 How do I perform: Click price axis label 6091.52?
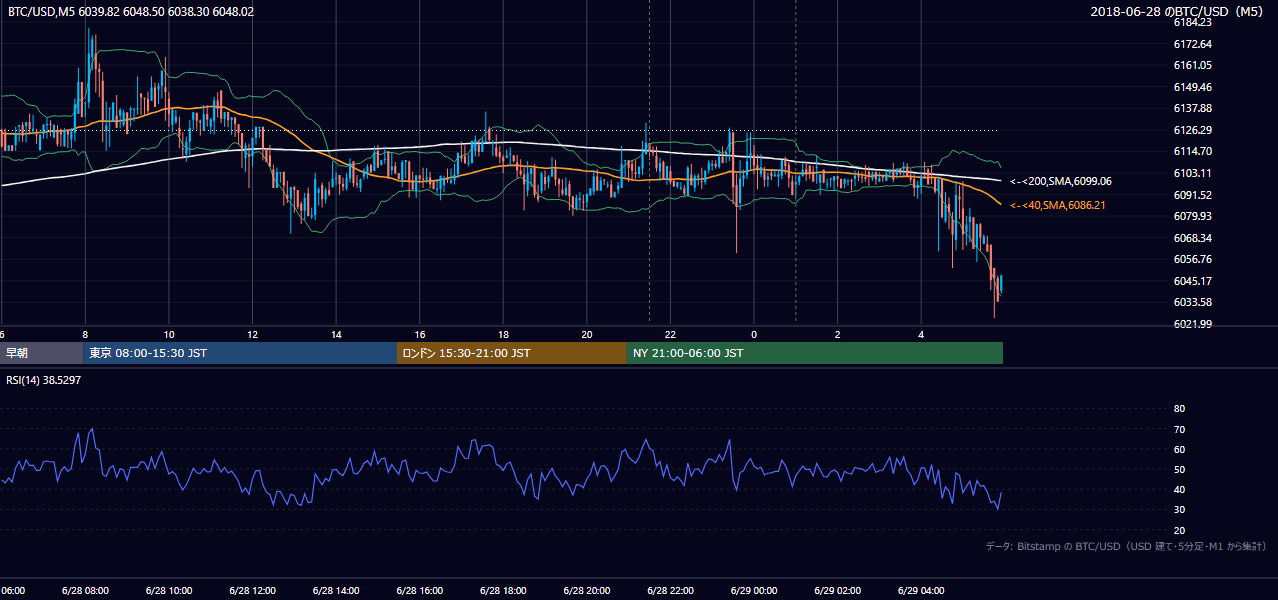(x=1192, y=195)
